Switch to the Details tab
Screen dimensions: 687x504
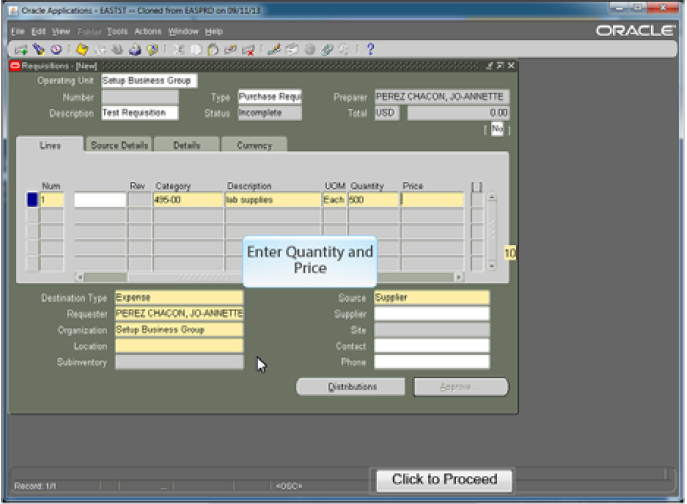click(187, 145)
